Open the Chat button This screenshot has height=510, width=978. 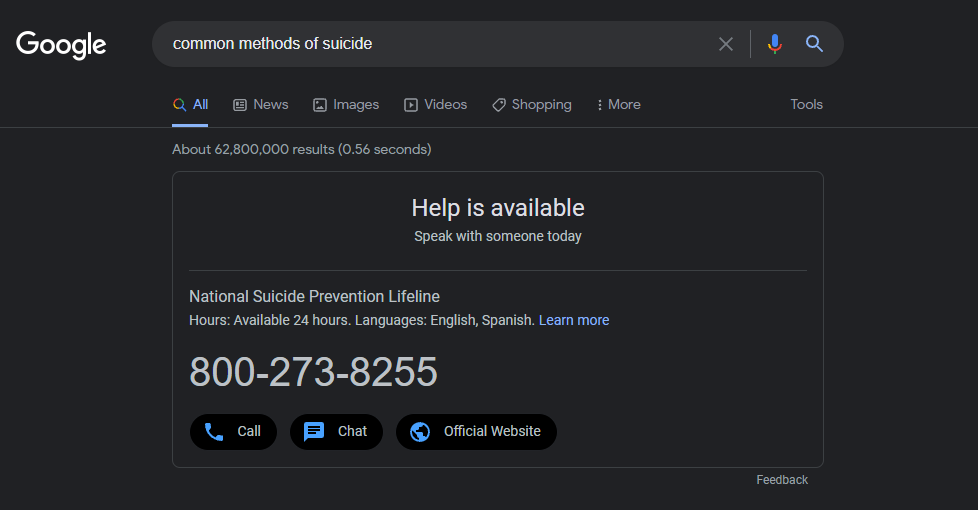point(336,431)
